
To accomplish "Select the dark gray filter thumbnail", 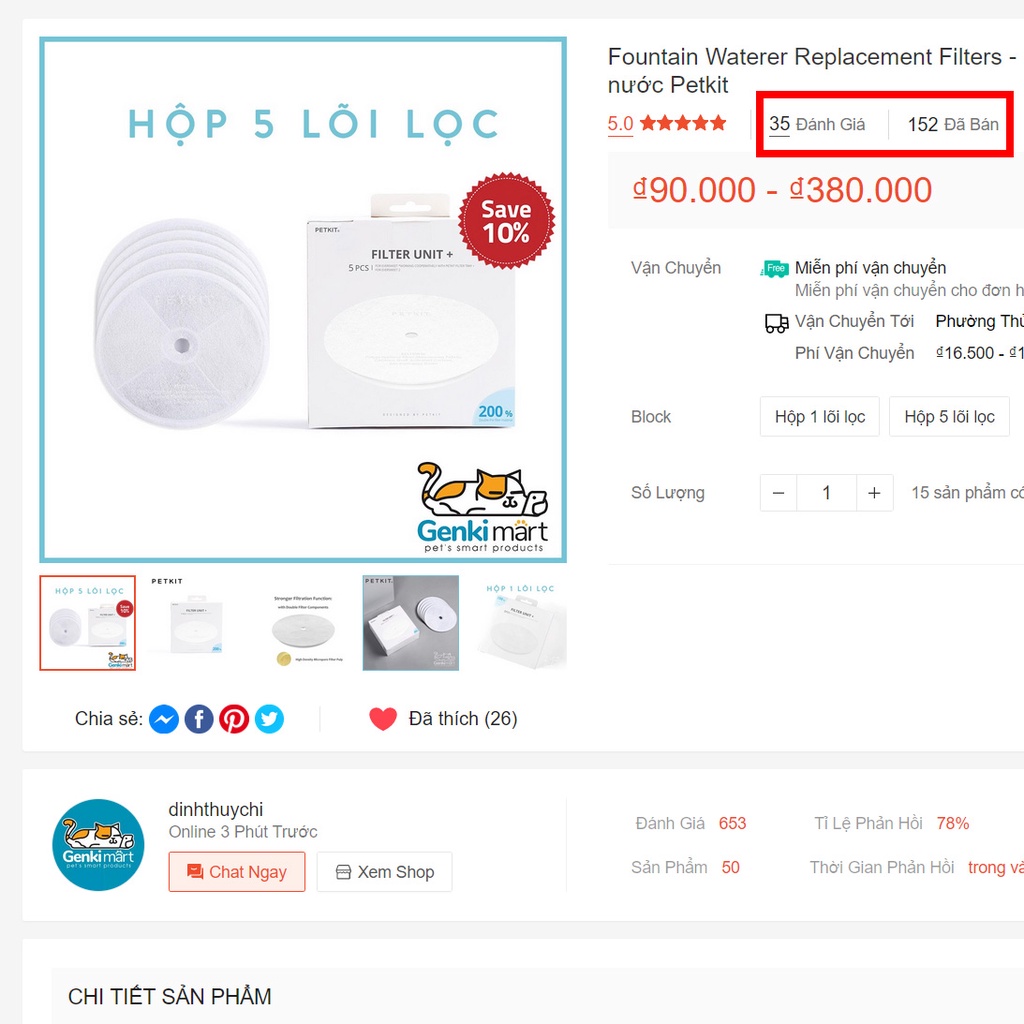I will point(410,623).
